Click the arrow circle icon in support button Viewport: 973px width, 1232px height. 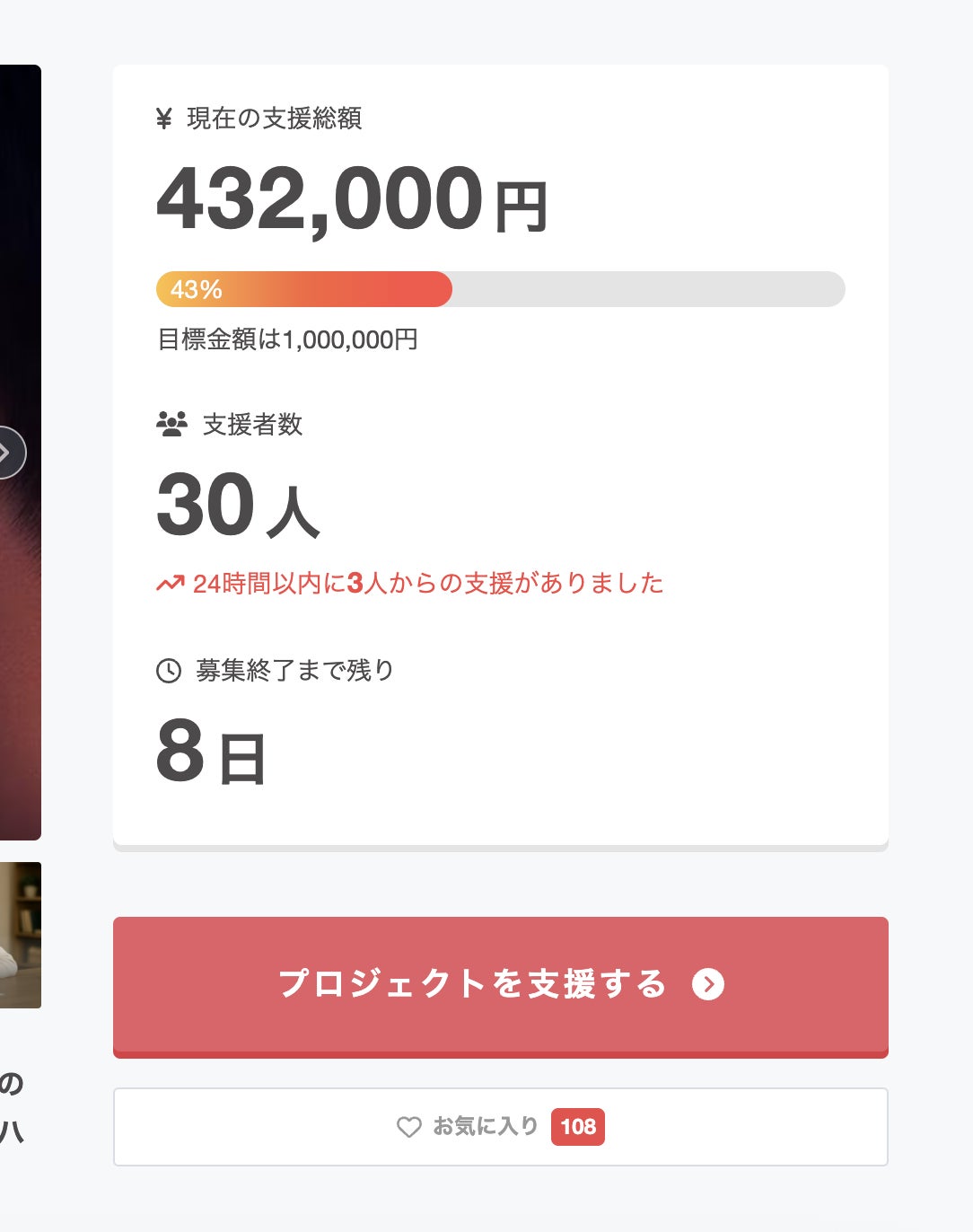[x=708, y=984]
